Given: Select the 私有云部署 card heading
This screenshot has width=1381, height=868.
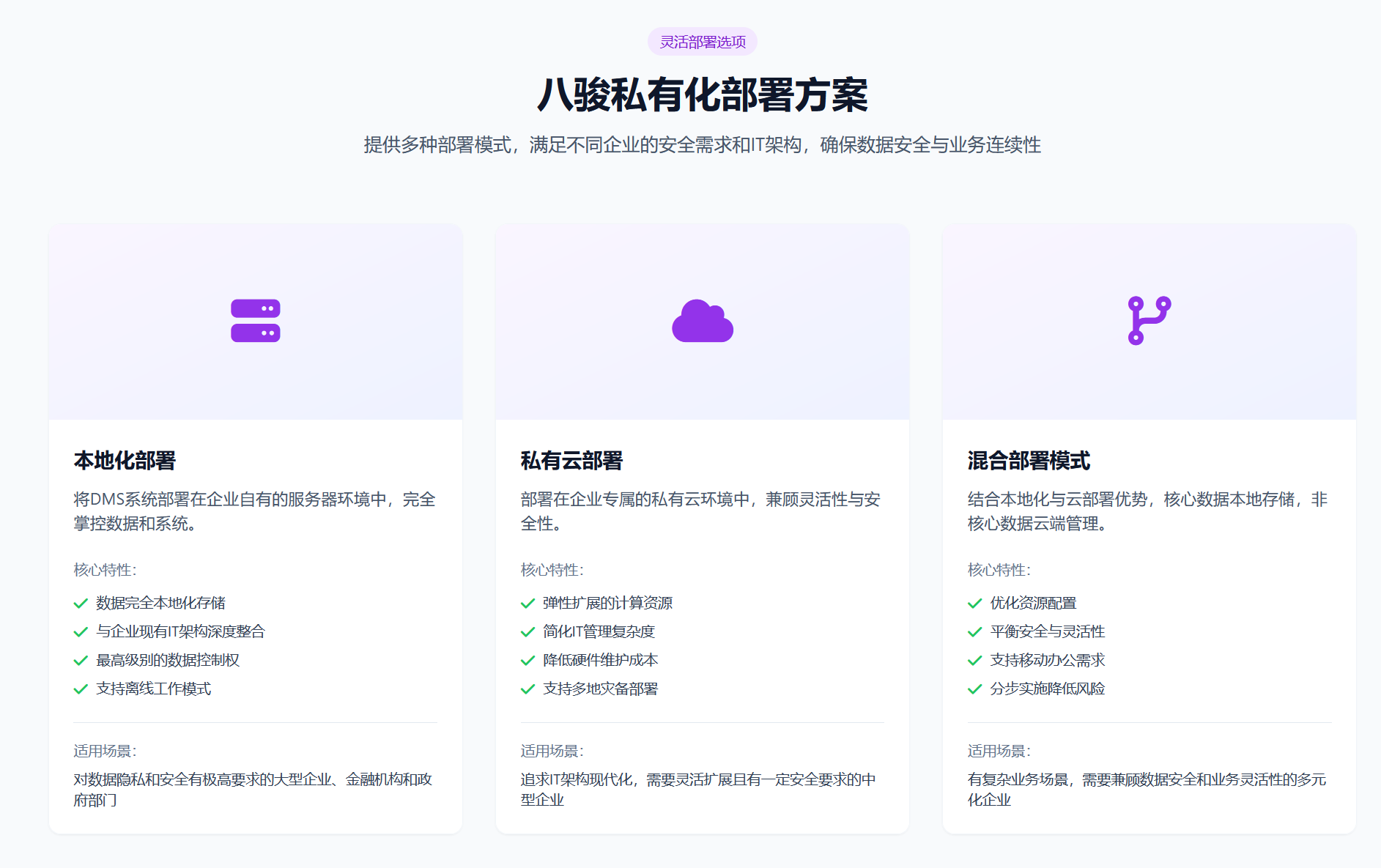Looking at the screenshot, I should [572, 461].
